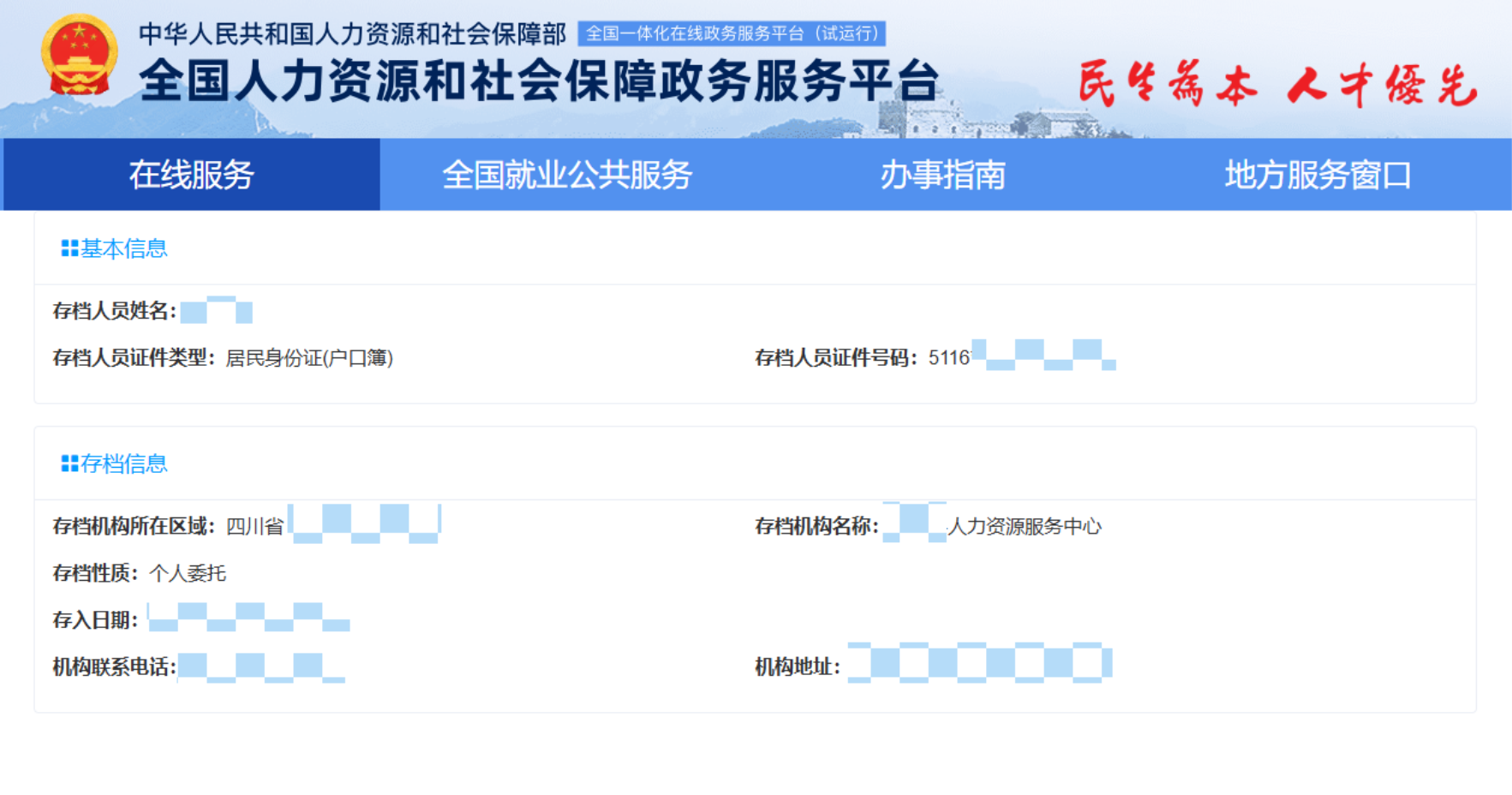Click the masked 机构联系电话 number

pos(260,666)
